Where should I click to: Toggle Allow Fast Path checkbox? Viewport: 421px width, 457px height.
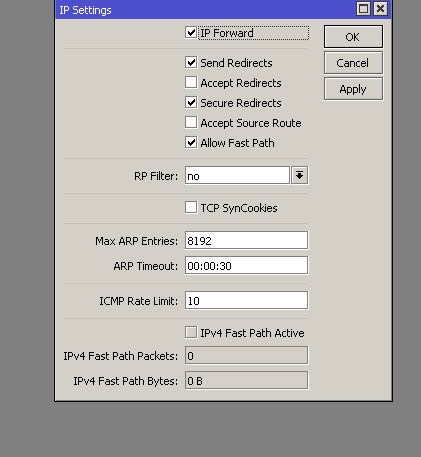[191, 142]
